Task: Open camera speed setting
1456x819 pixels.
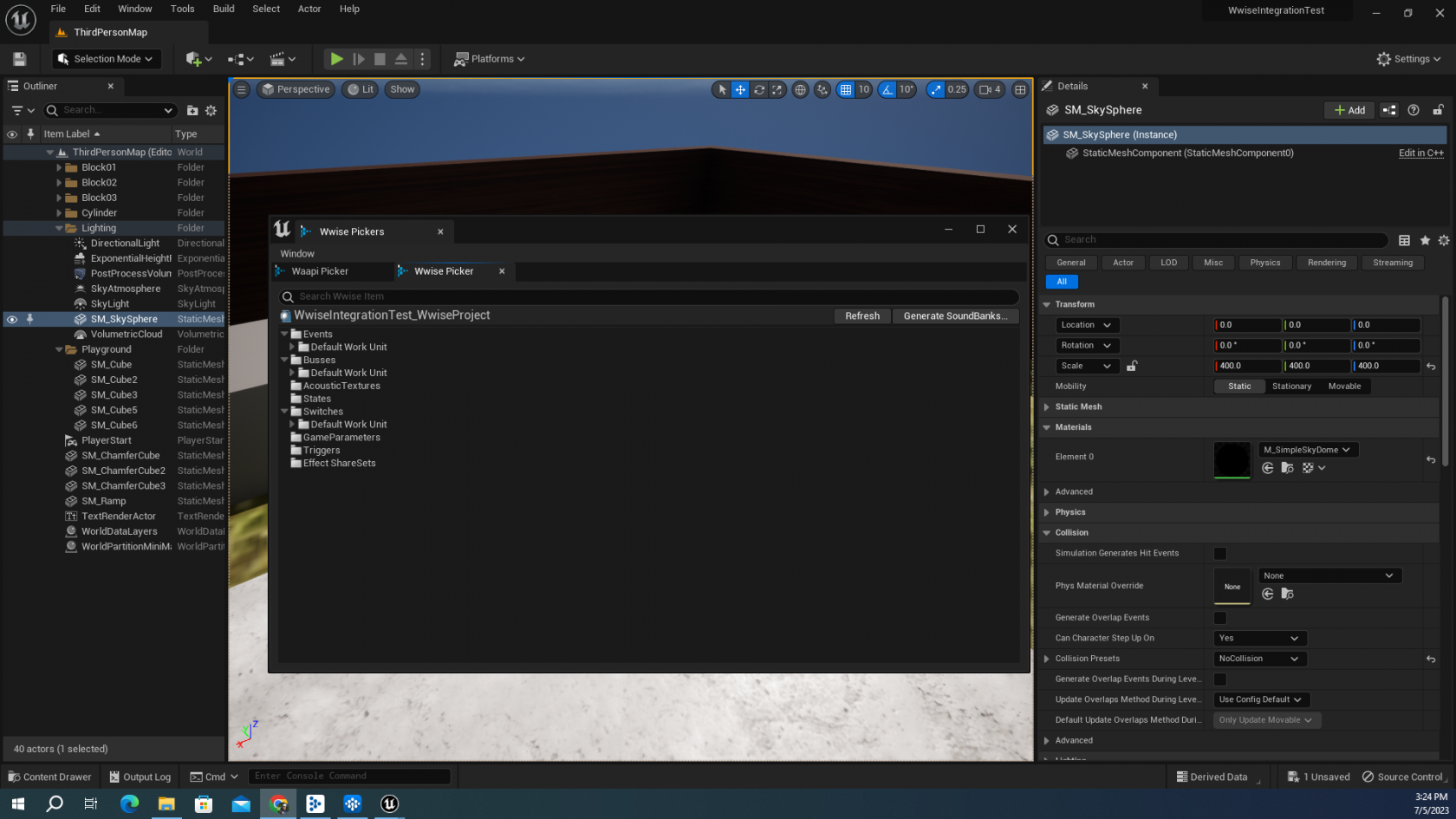Action: 990,89
